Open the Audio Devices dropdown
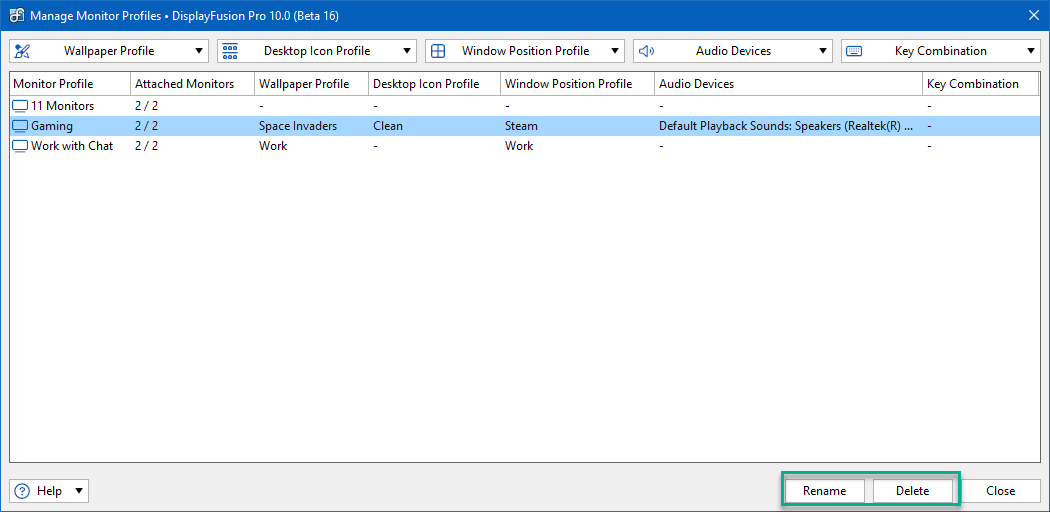This screenshot has height=512, width=1050. click(733, 51)
